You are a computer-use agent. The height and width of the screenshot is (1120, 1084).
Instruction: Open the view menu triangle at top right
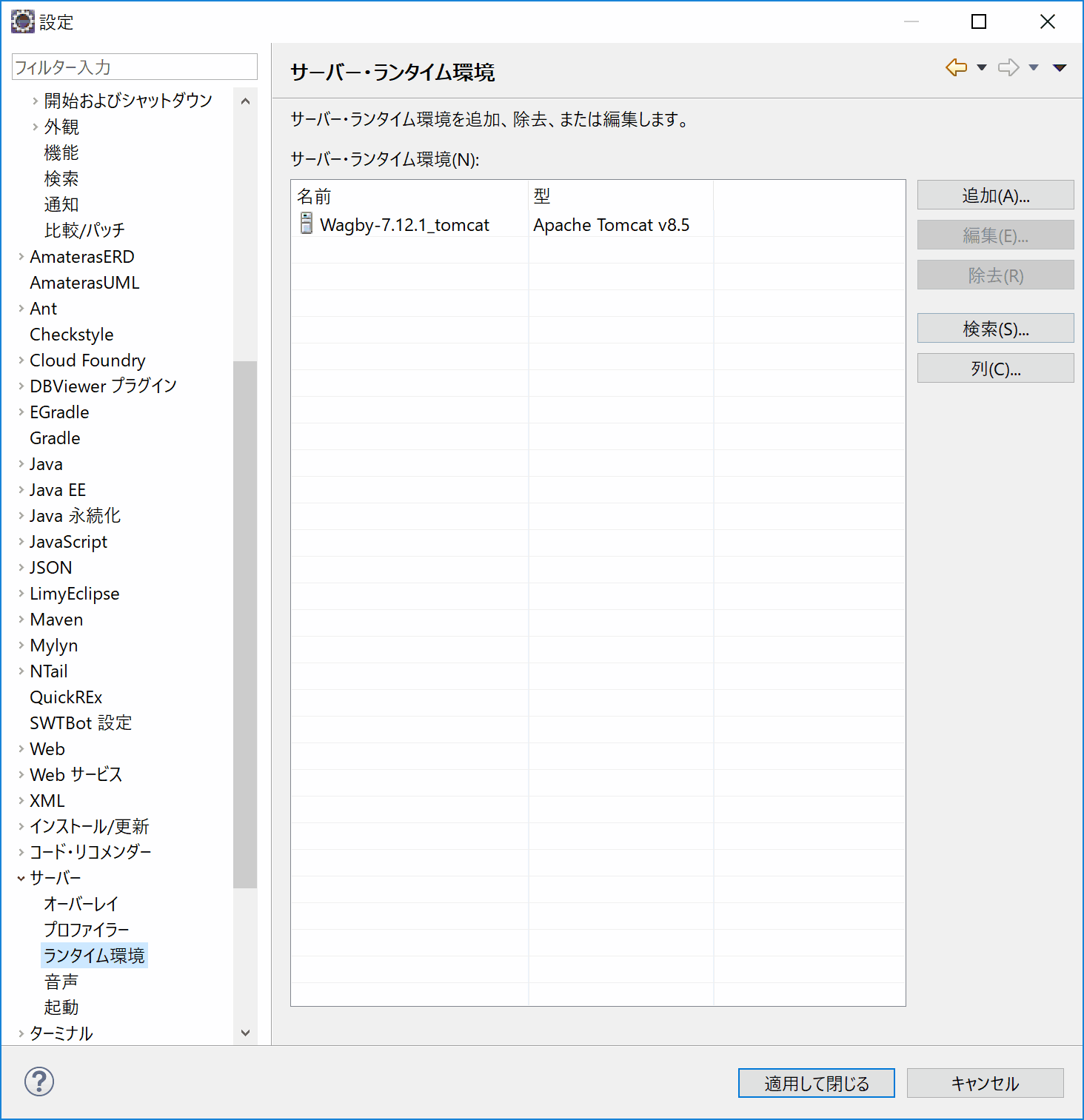pos(1060,67)
